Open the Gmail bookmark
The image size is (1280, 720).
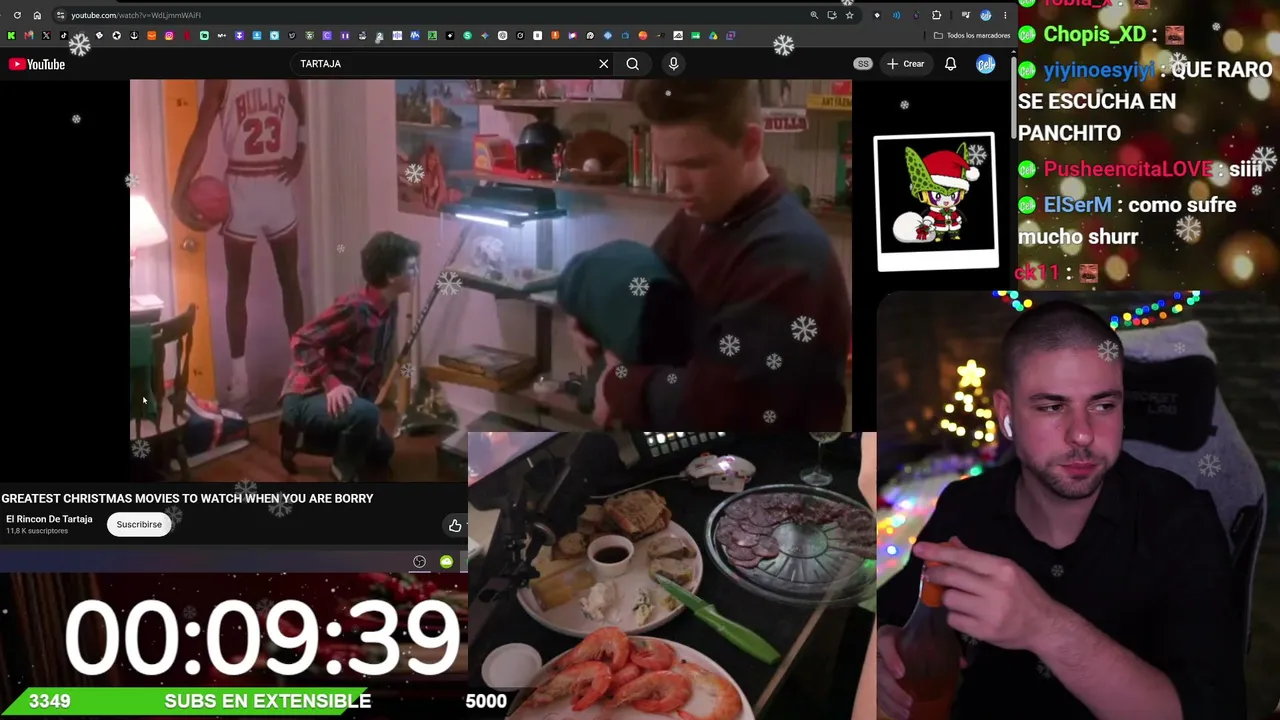pyautogui.click(x=28, y=36)
